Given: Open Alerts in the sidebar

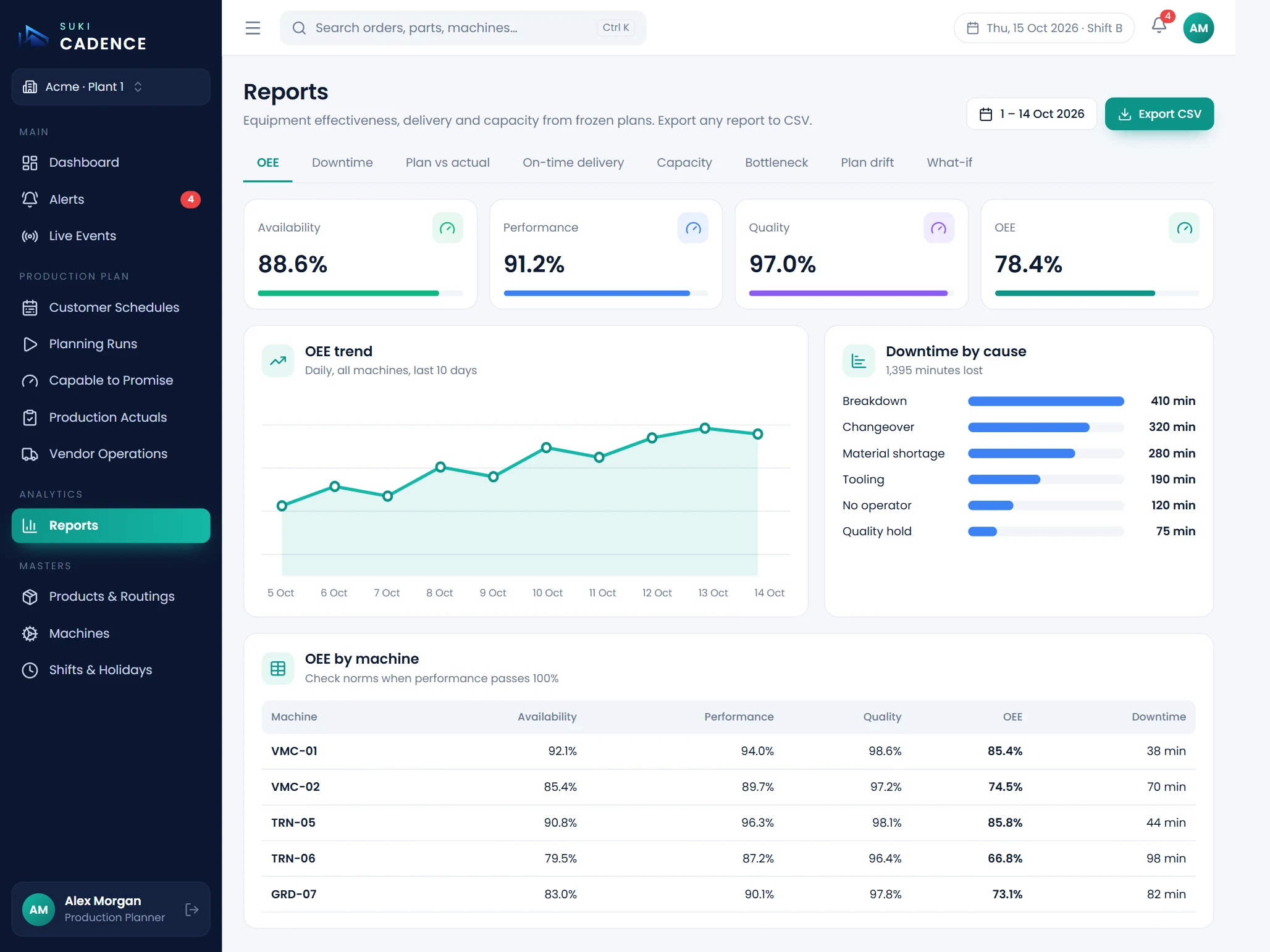Looking at the screenshot, I should (111, 199).
